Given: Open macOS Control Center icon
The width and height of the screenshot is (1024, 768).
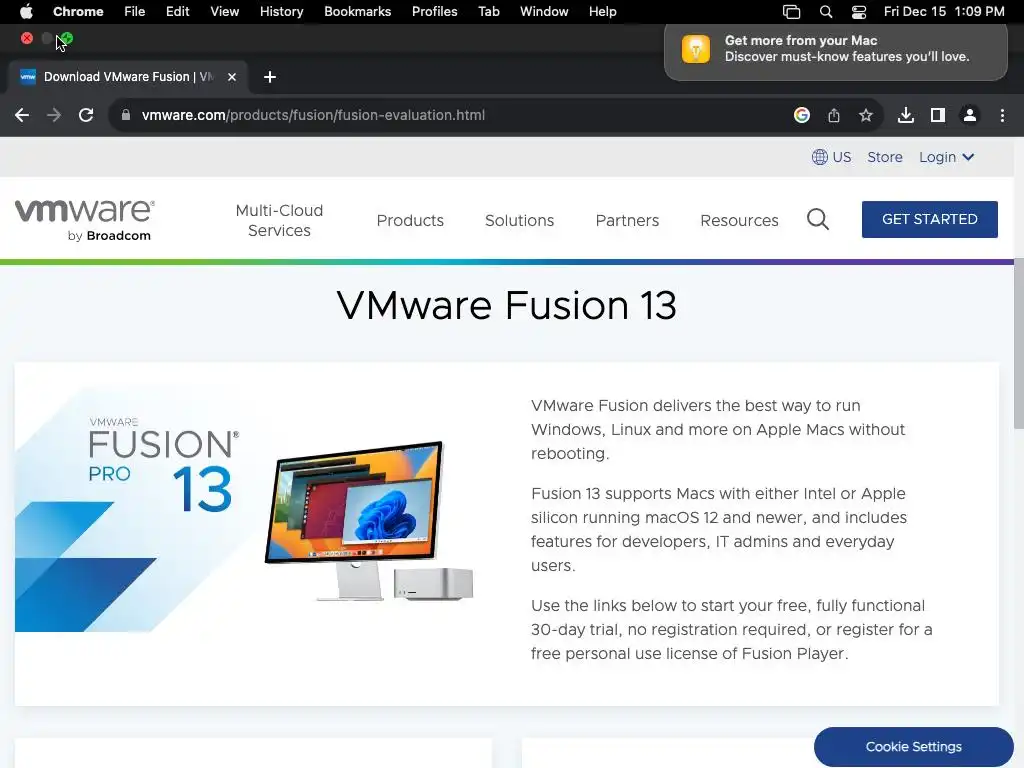Looking at the screenshot, I should [858, 12].
